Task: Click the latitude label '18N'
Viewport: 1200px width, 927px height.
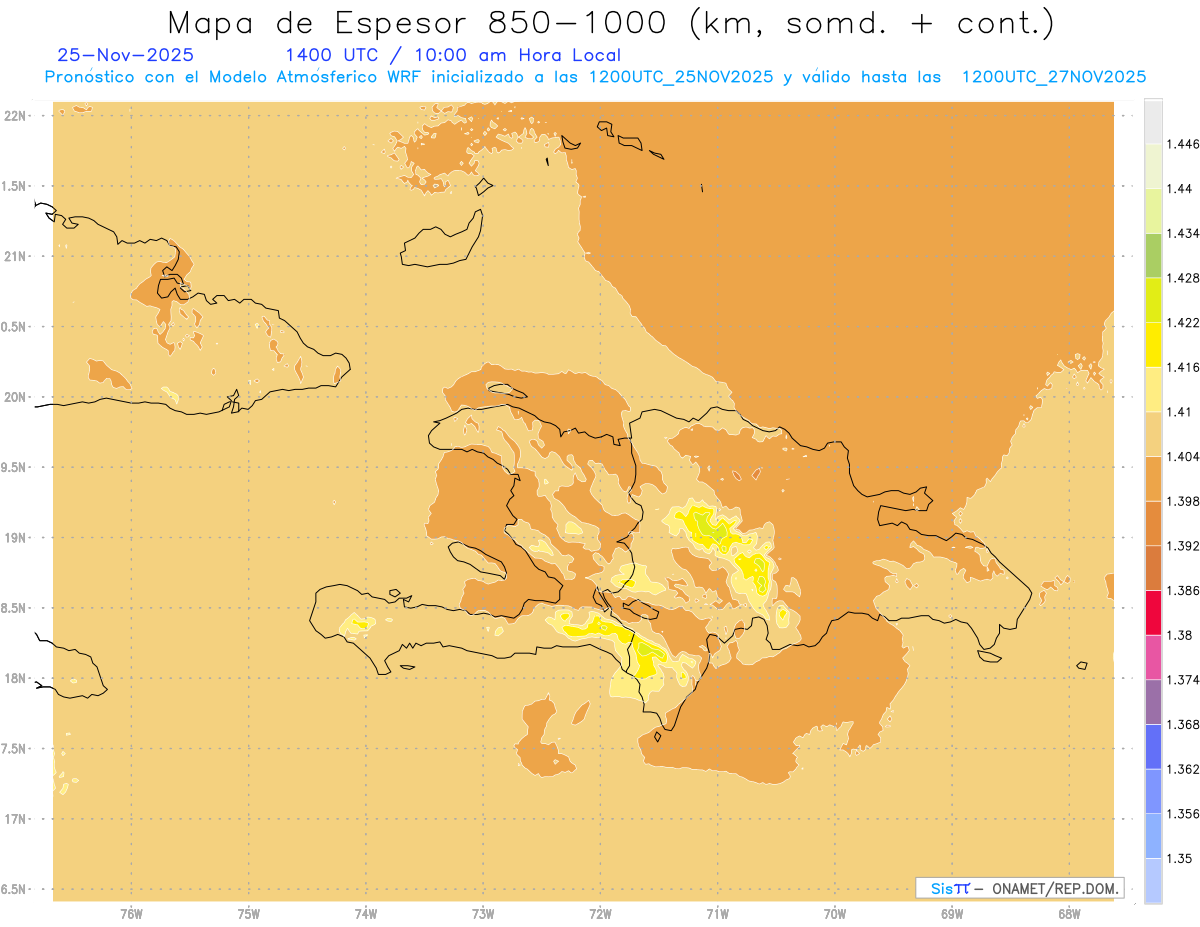Action: (15, 678)
